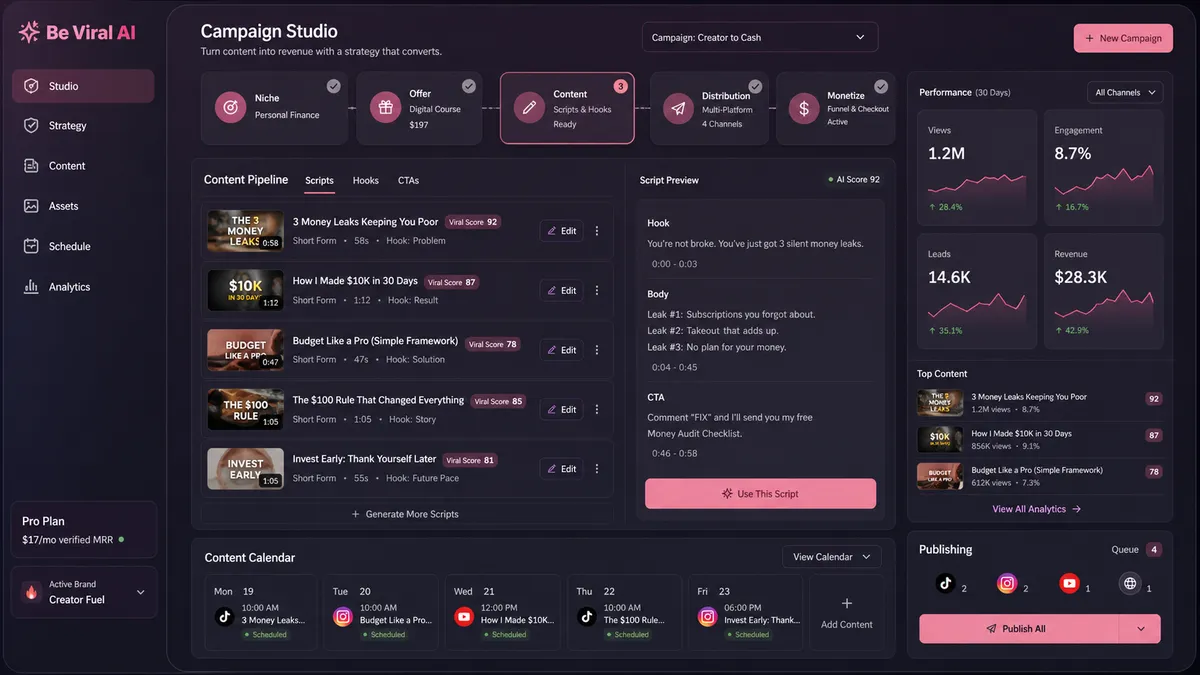Screen dimensions: 1200x675
Task: Toggle the Distribution step checkmark
Action: [x=755, y=86]
